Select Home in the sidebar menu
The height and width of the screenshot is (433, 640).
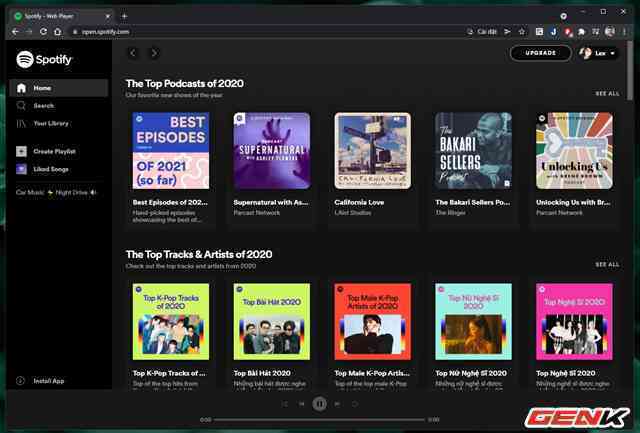(41, 88)
